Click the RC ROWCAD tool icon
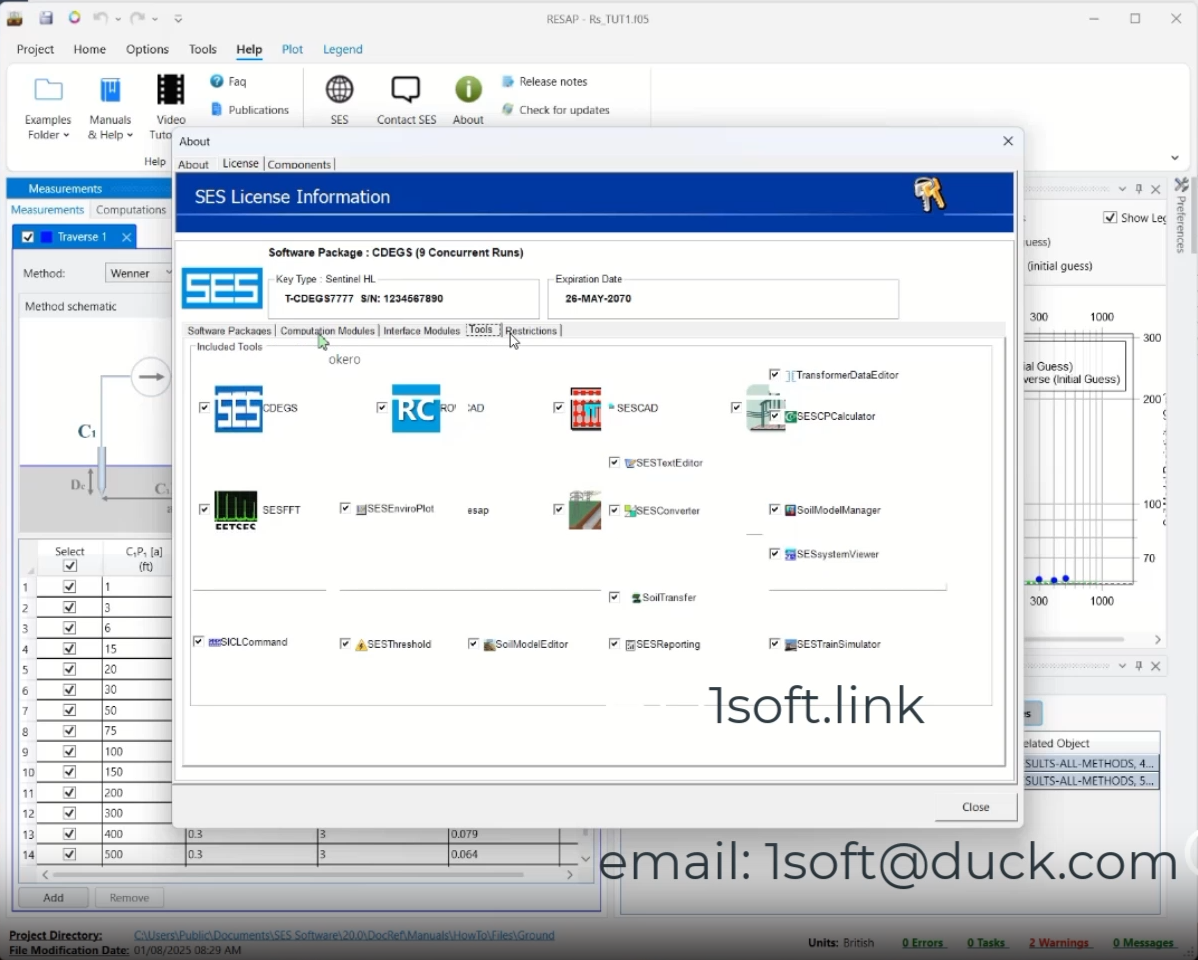The height and width of the screenshot is (960, 1198). pos(416,408)
